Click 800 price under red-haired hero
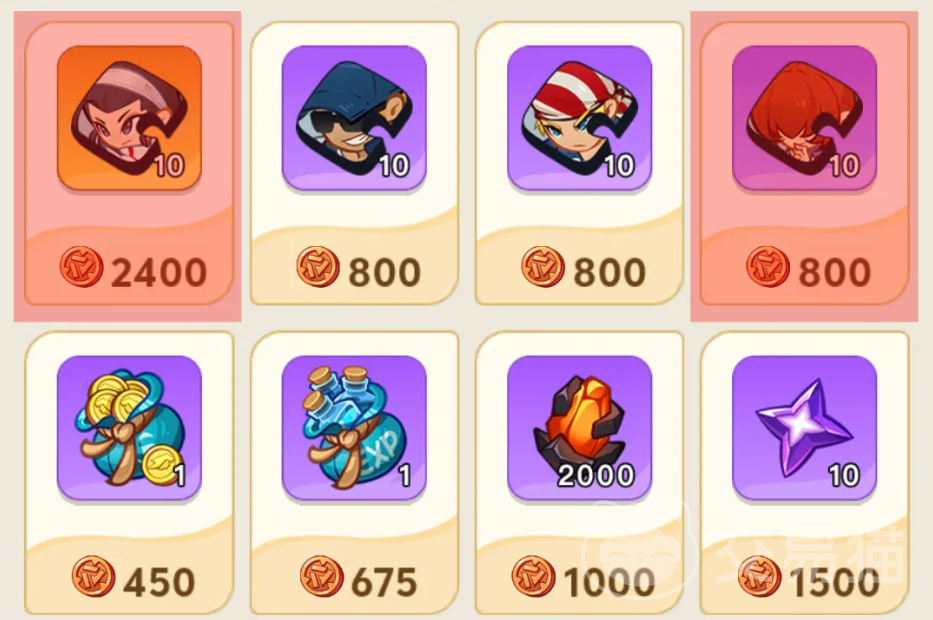Viewport: 933px width, 620px height. coord(834,273)
